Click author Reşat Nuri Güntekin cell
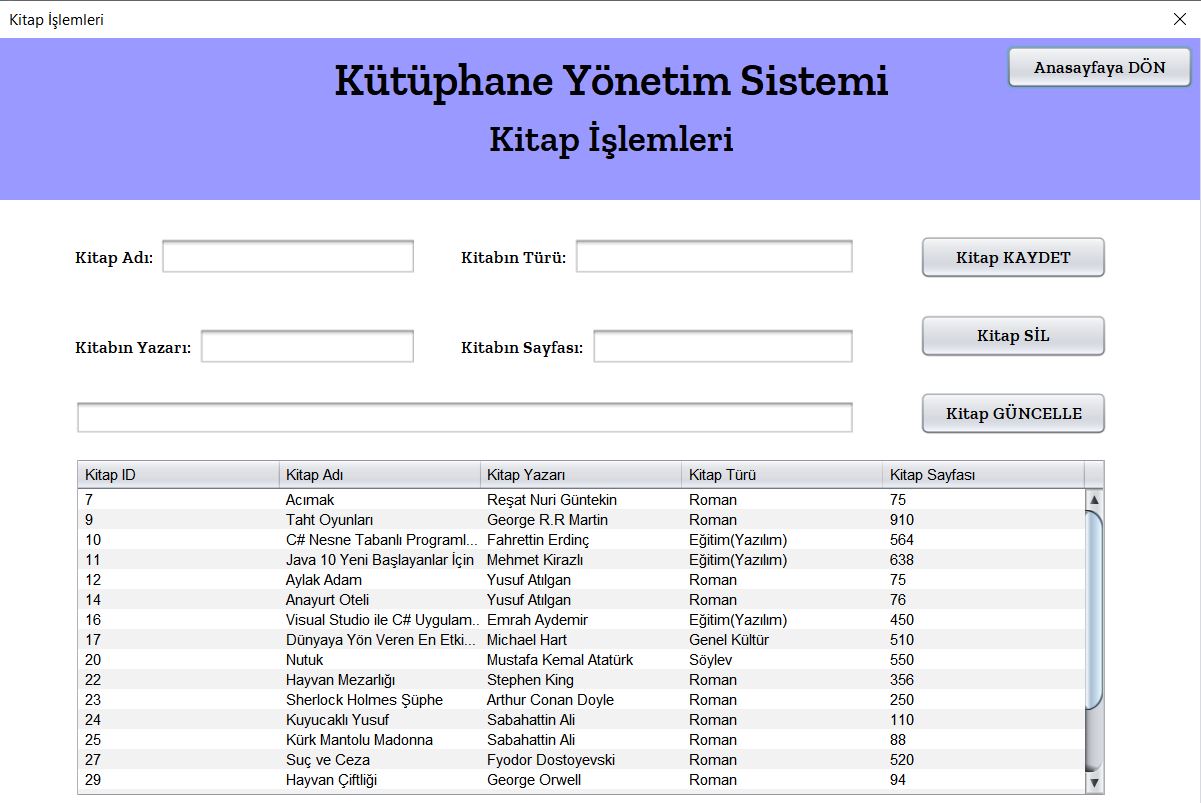The image size is (1201, 803). [581, 500]
